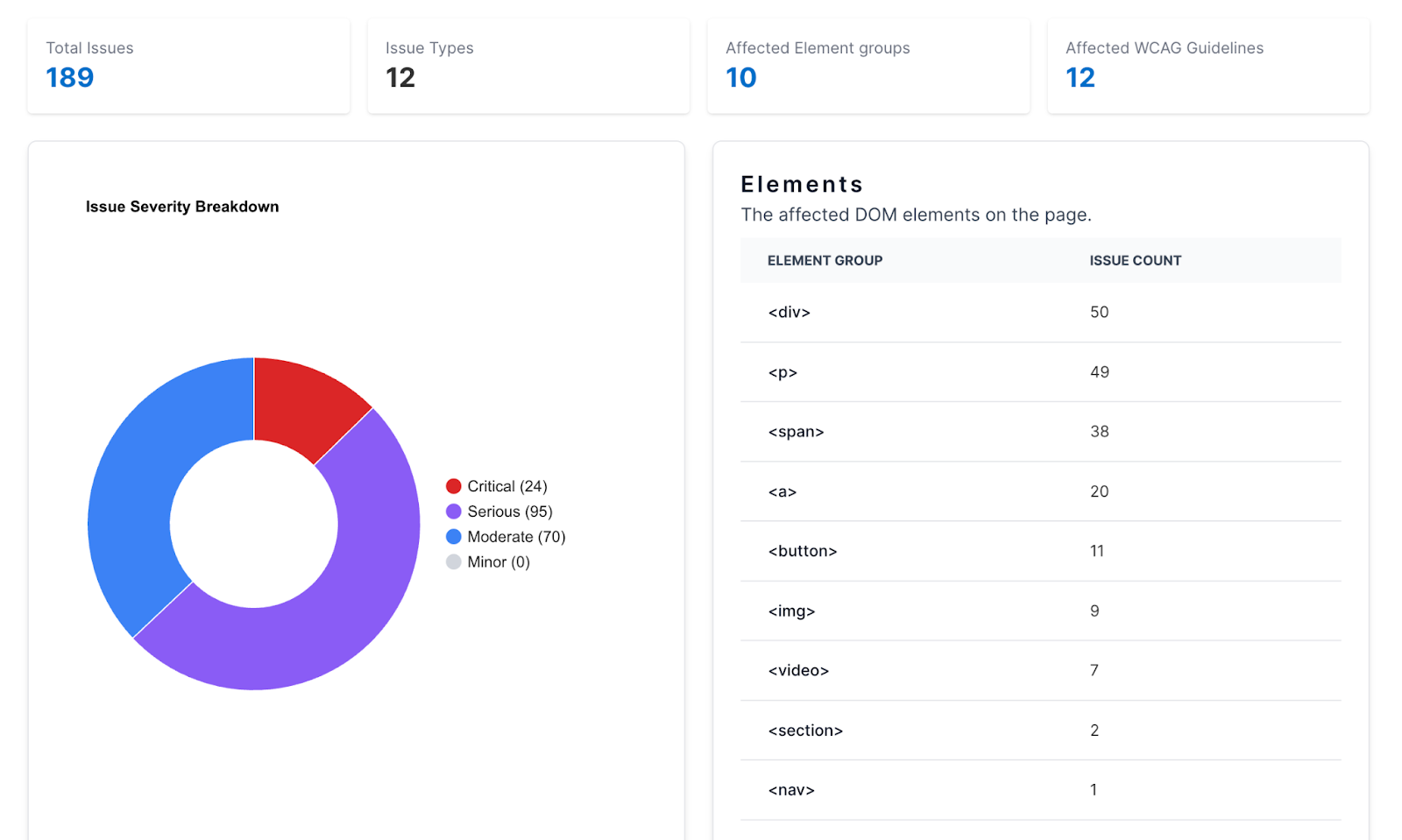Click the gray Minor legend color dot

point(453,562)
